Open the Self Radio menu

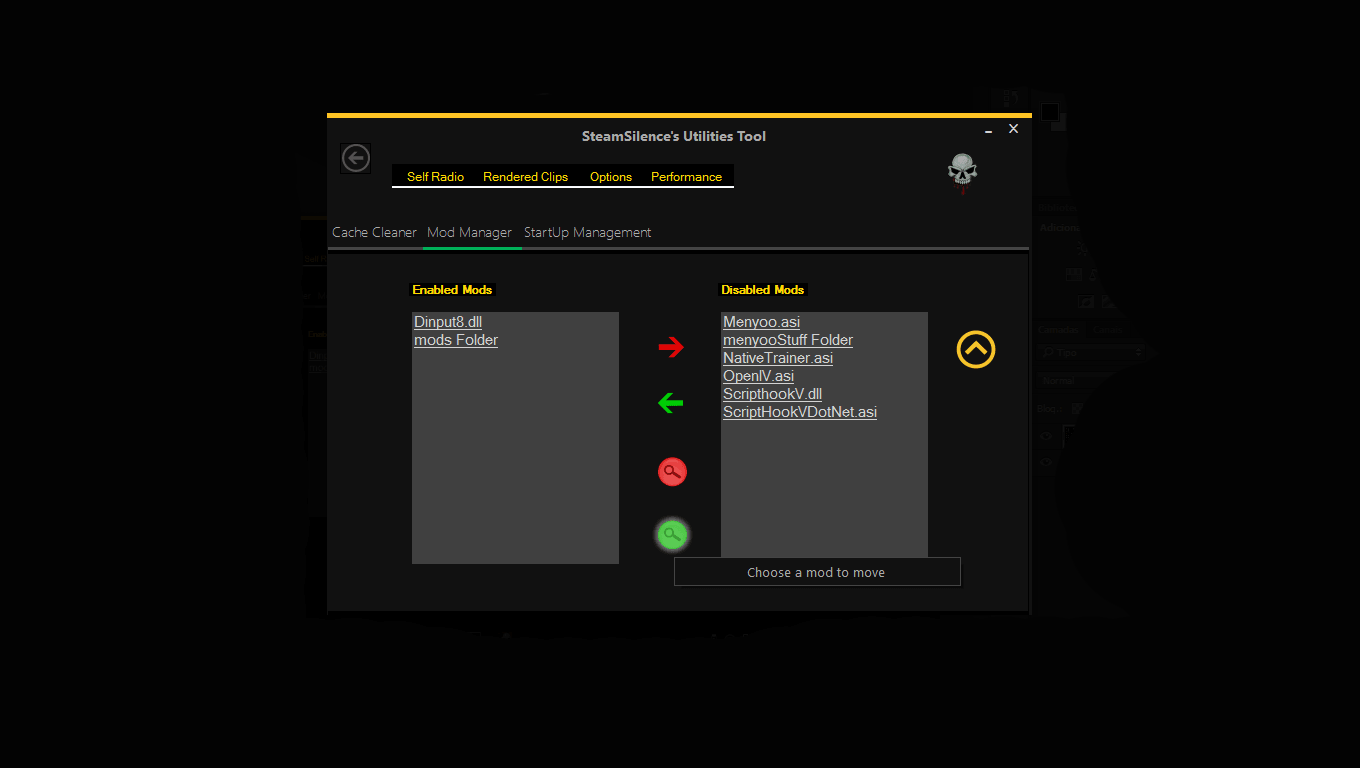pyautogui.click(x=435, y=177)
